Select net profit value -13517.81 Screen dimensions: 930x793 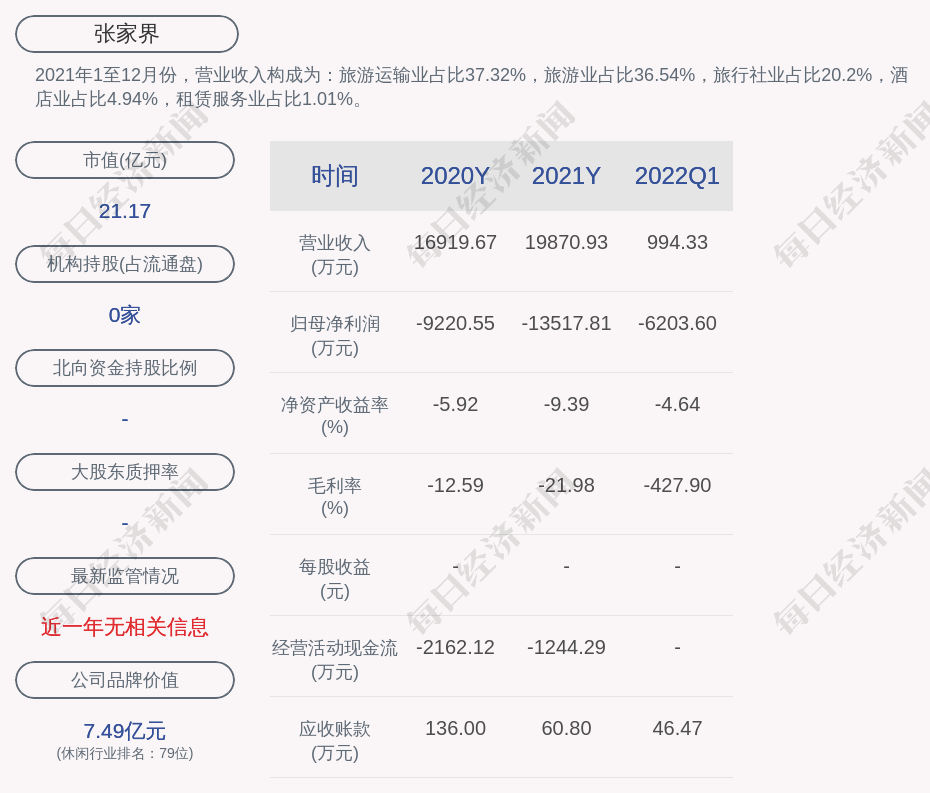point(566,323)
